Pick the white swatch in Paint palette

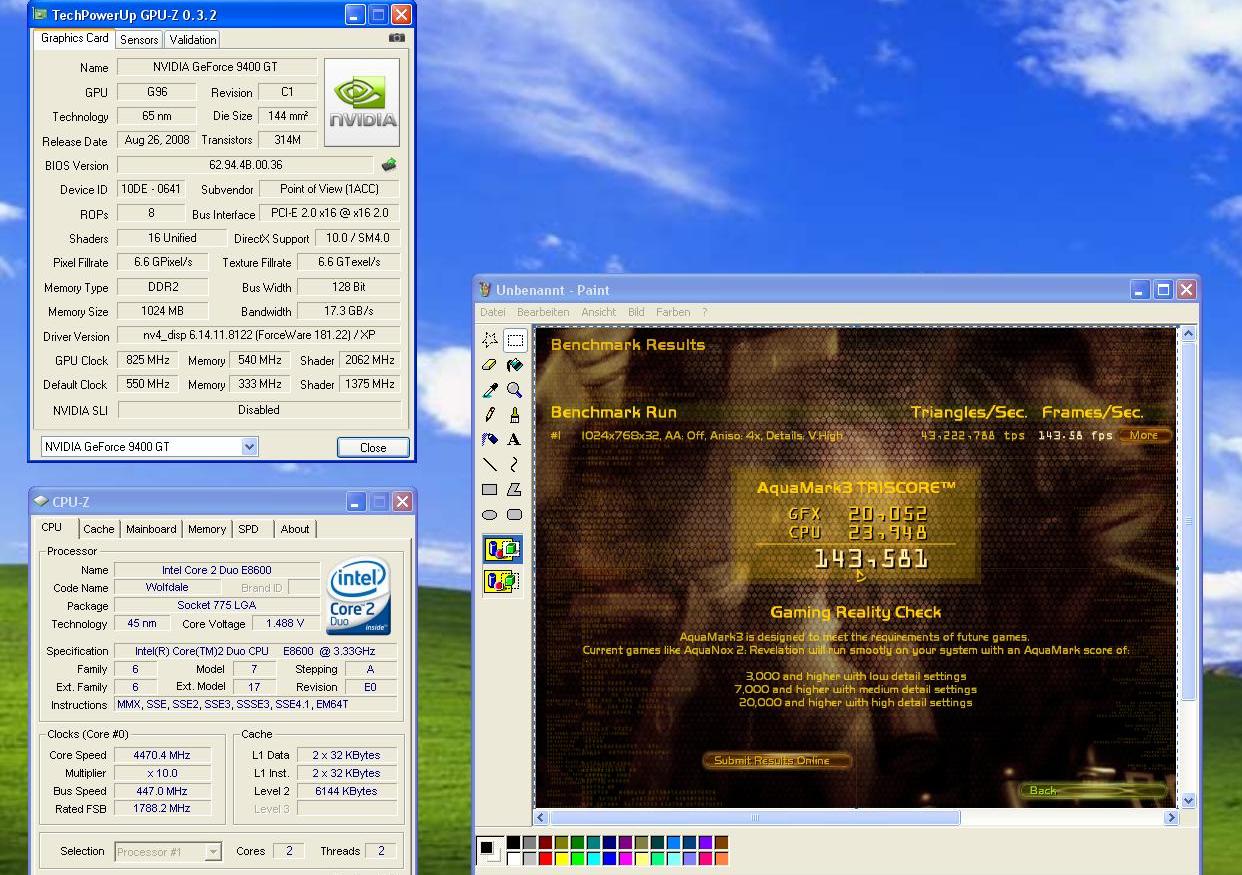(x=513, y=858)
